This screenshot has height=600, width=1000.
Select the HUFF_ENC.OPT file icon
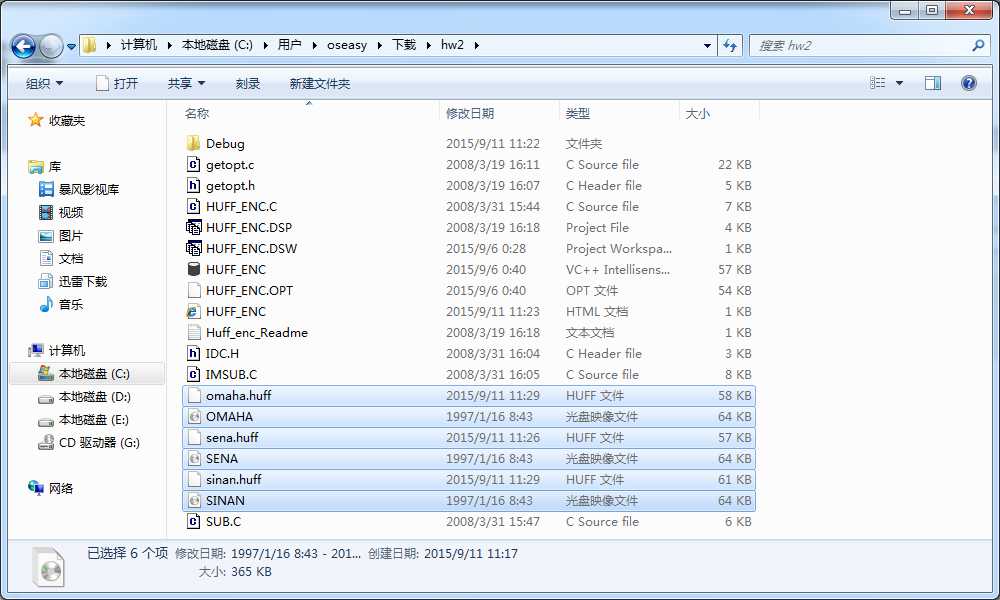[x=193, y=290]
